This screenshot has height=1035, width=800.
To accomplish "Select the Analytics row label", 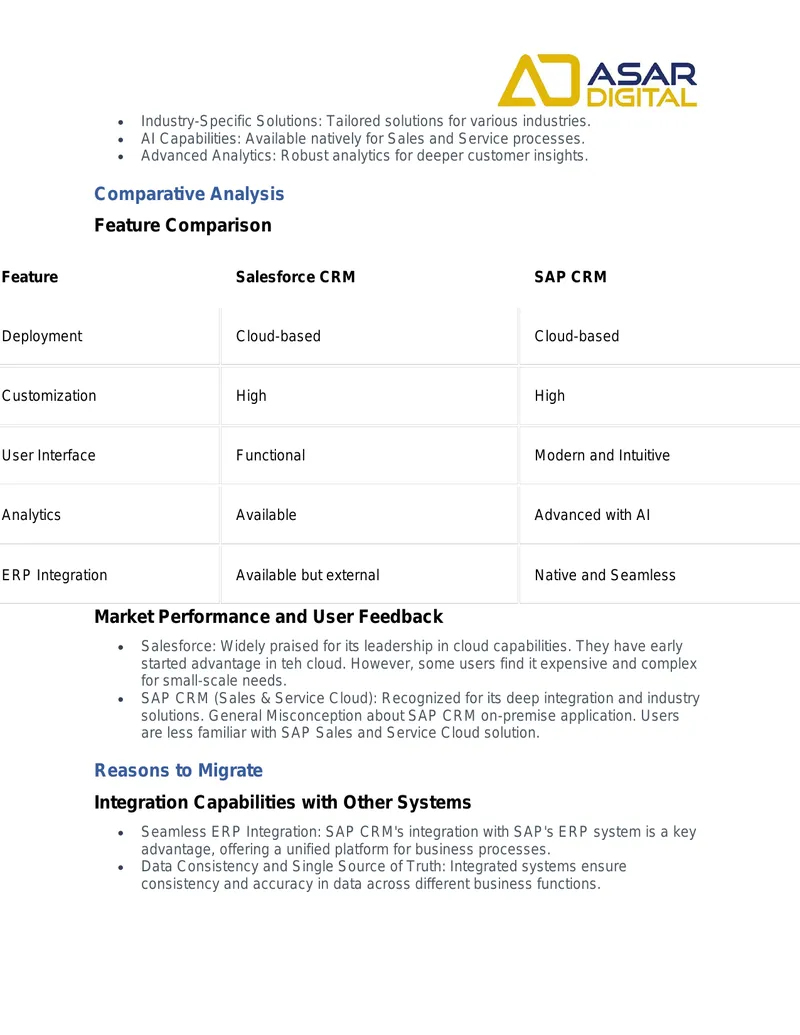I will [31, 515].
